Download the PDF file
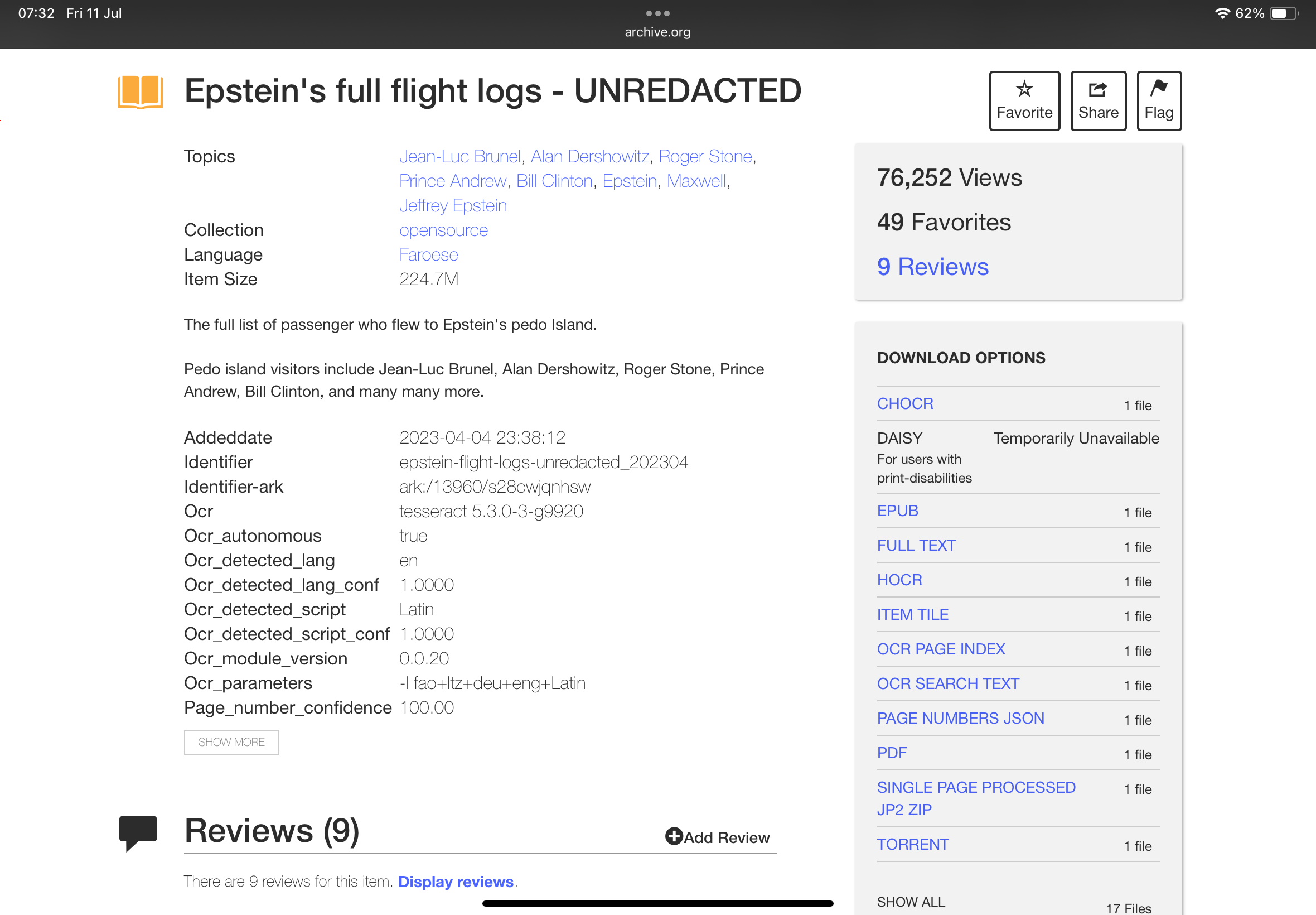This screenshot has height=915, width=1316. (892, 753)
